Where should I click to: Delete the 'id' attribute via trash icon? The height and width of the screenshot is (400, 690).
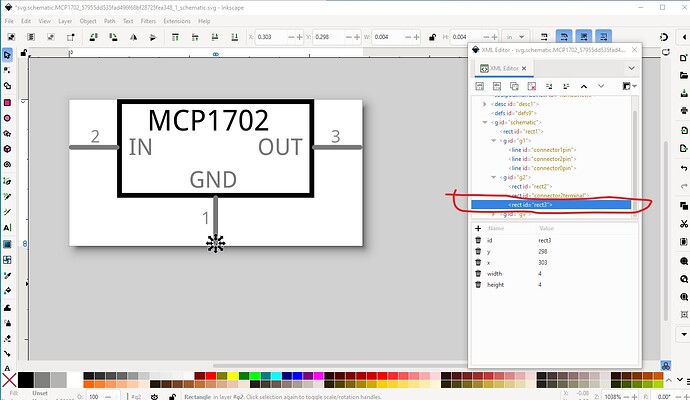[x=478, y=240]
